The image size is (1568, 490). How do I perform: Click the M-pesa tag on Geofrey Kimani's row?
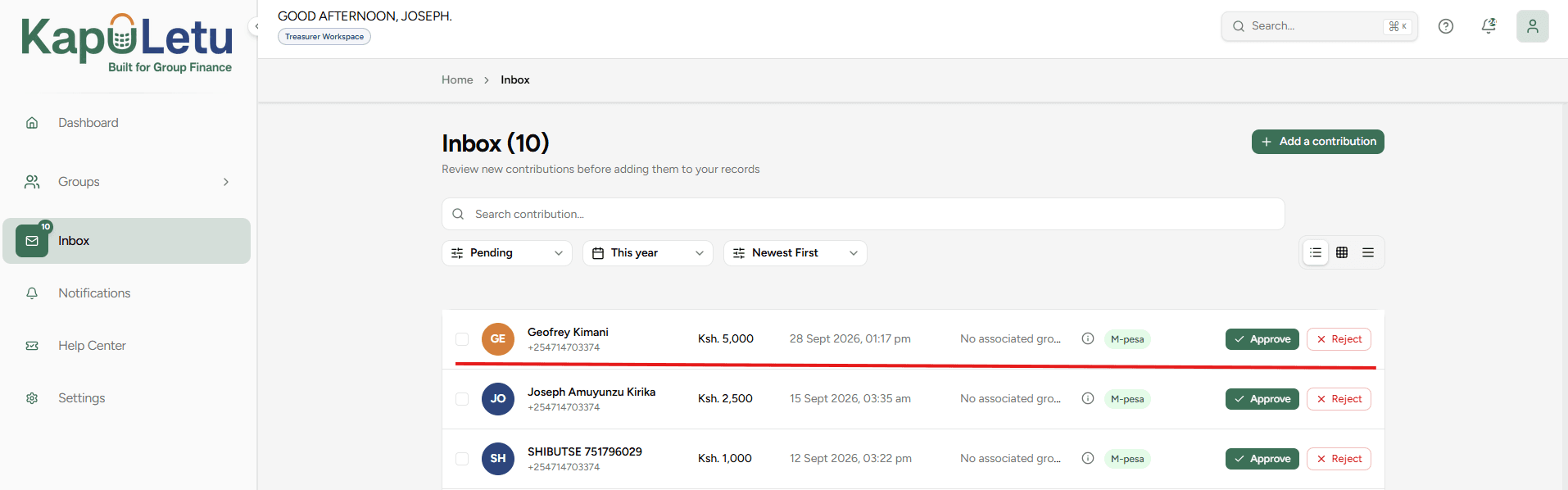(1127, 339)
